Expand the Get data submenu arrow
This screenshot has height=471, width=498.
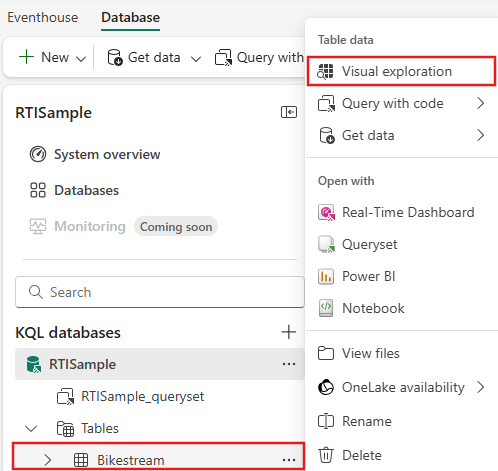(480, 135)
